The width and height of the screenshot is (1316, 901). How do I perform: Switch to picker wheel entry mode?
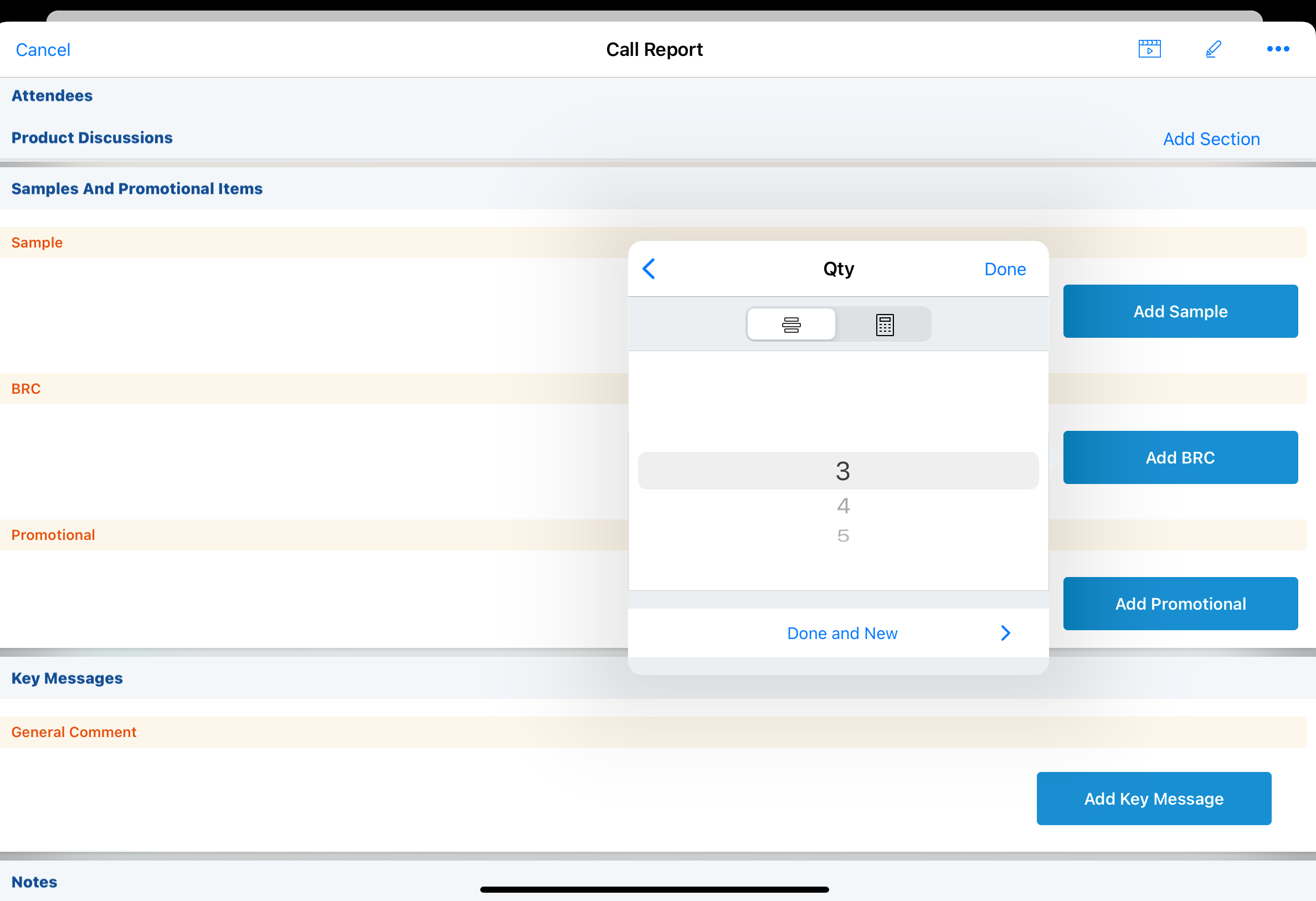[790, 325]
